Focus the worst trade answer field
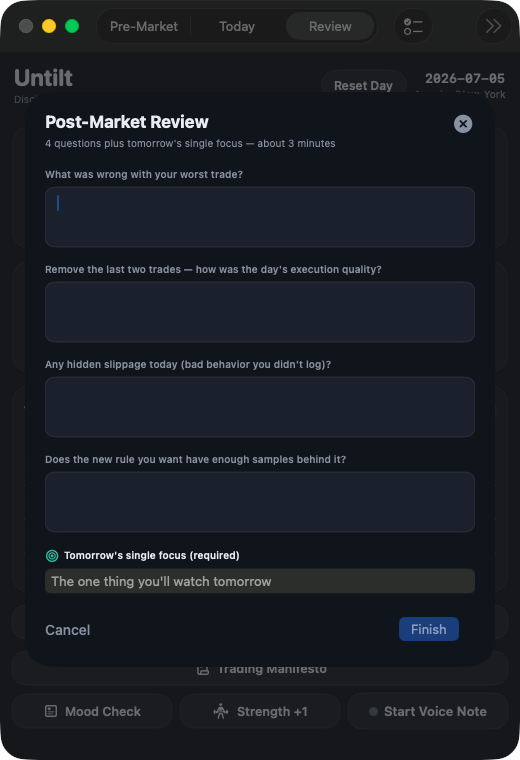This screenshot has width=520, height=760. [x=260, y=217]
